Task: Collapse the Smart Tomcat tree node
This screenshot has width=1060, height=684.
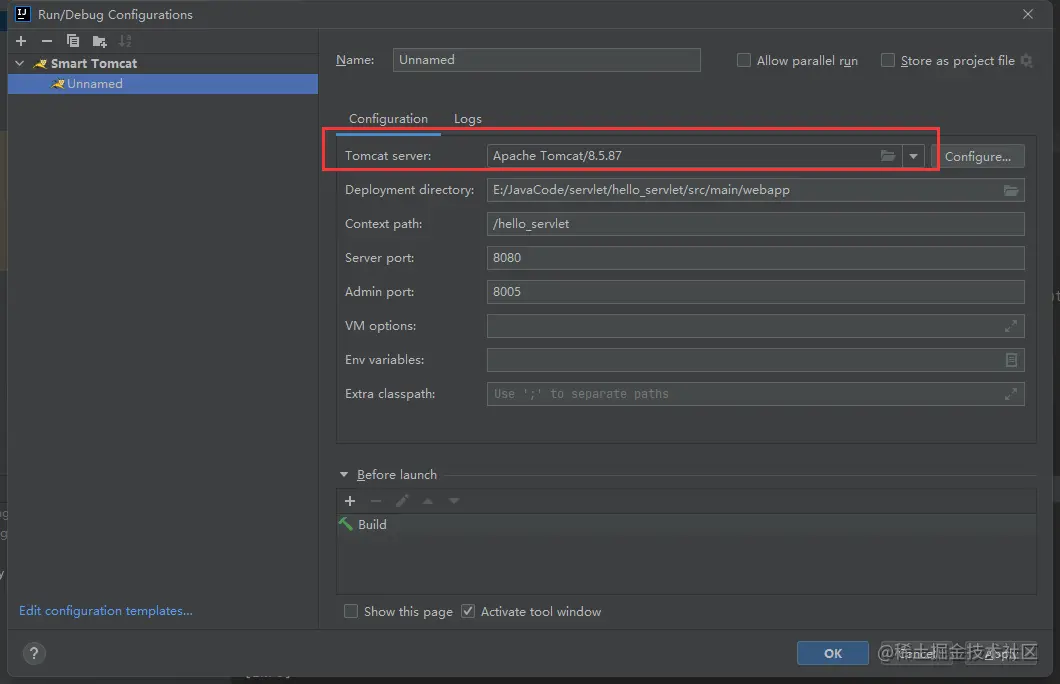Action: (x=20, y=64)
